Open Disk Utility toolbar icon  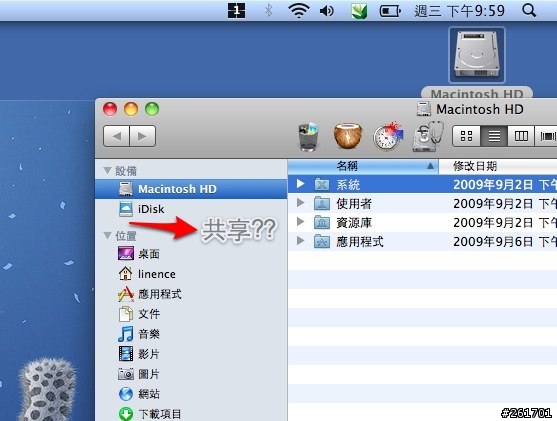428,136
